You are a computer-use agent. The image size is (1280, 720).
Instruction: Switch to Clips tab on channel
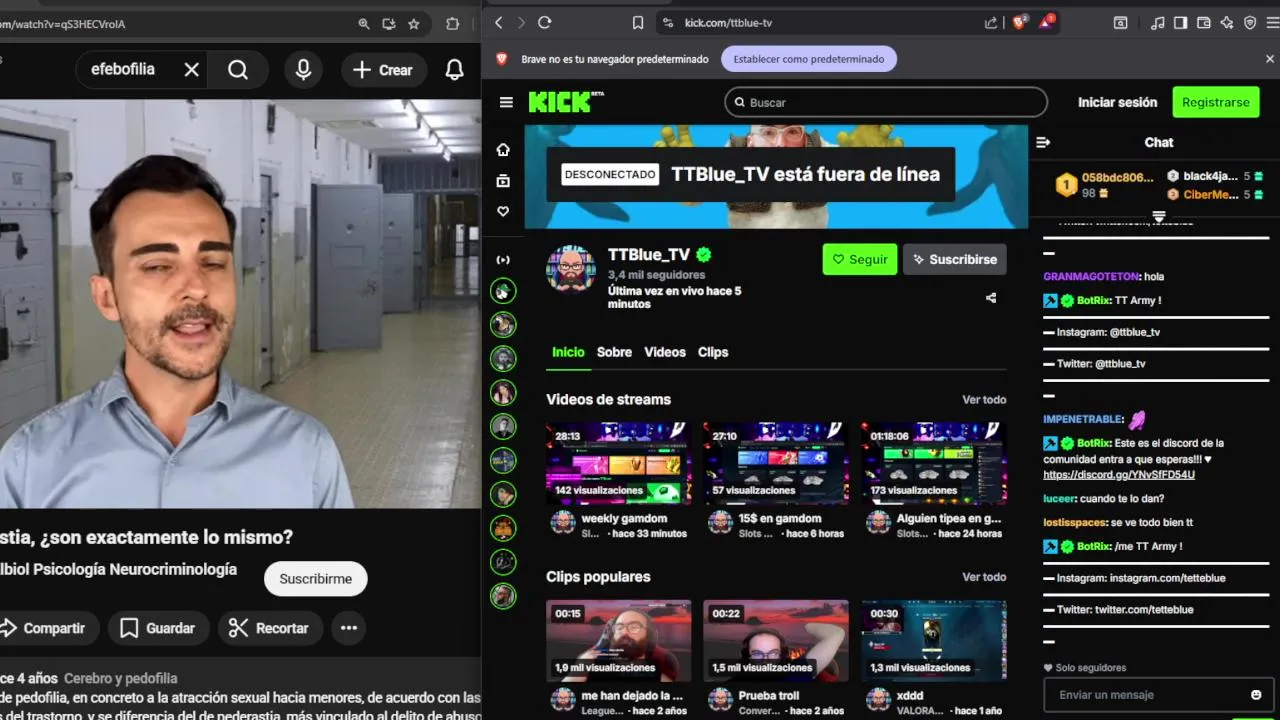pos(713,352)
